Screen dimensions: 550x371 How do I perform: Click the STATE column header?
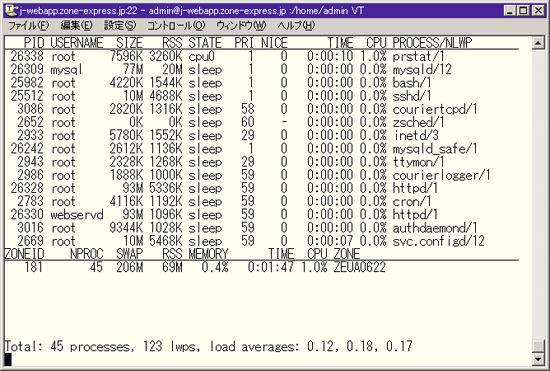205,43
